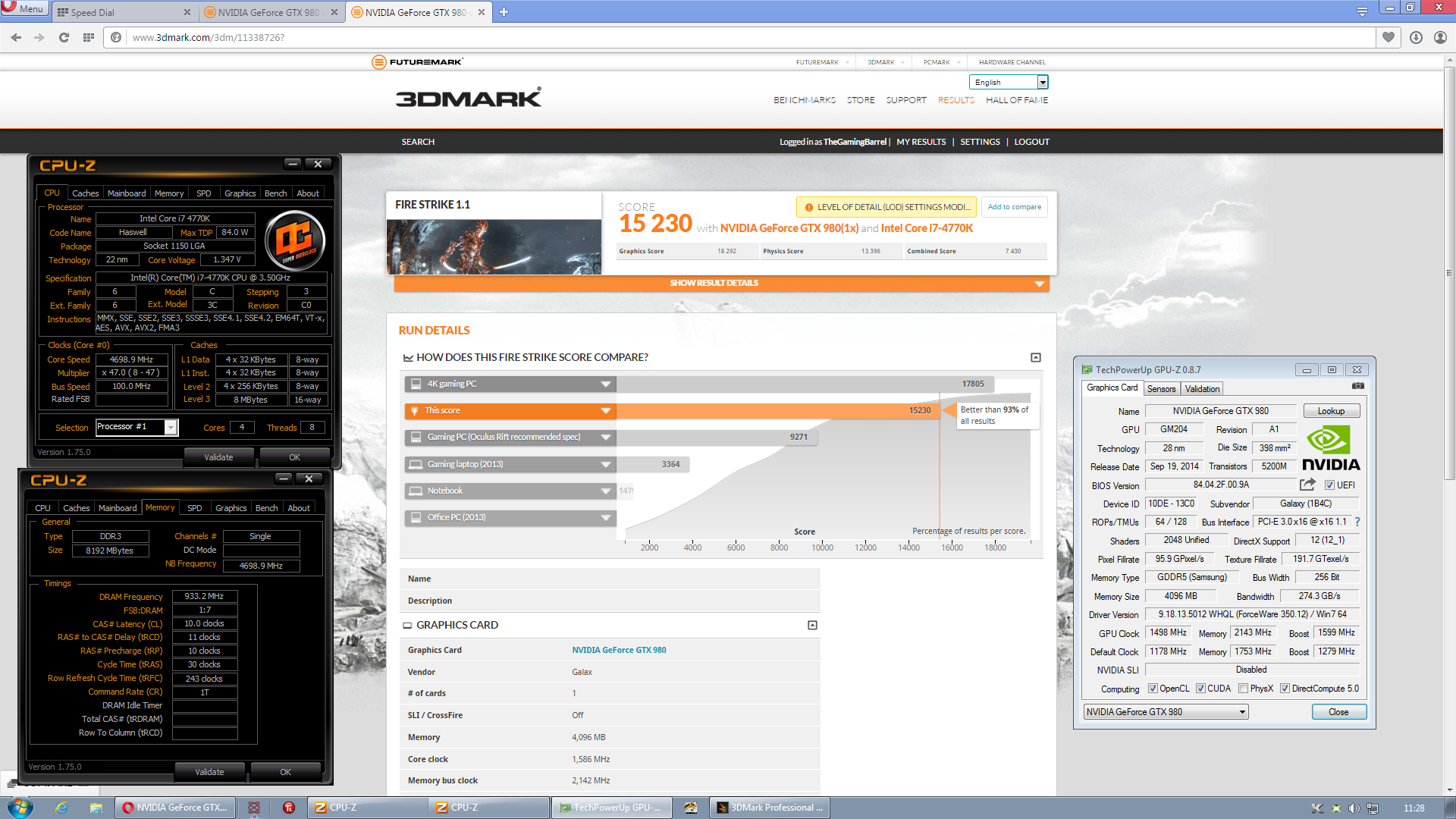Switch to Sensors tab in GPU-Z
The height and width of the screenshot is (819, 1456).
point(1161,389)
